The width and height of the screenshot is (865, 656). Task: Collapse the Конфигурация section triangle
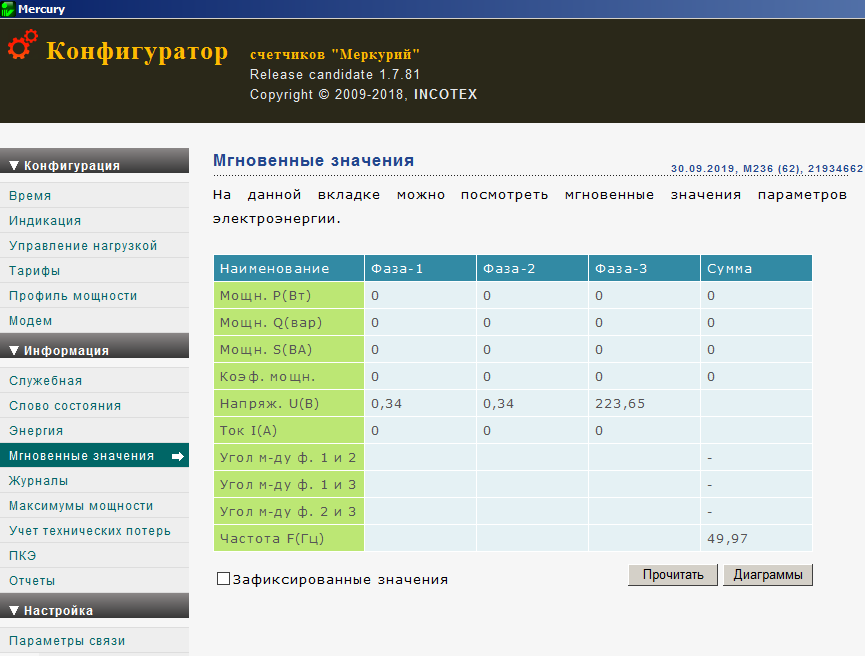click(14, 165)
